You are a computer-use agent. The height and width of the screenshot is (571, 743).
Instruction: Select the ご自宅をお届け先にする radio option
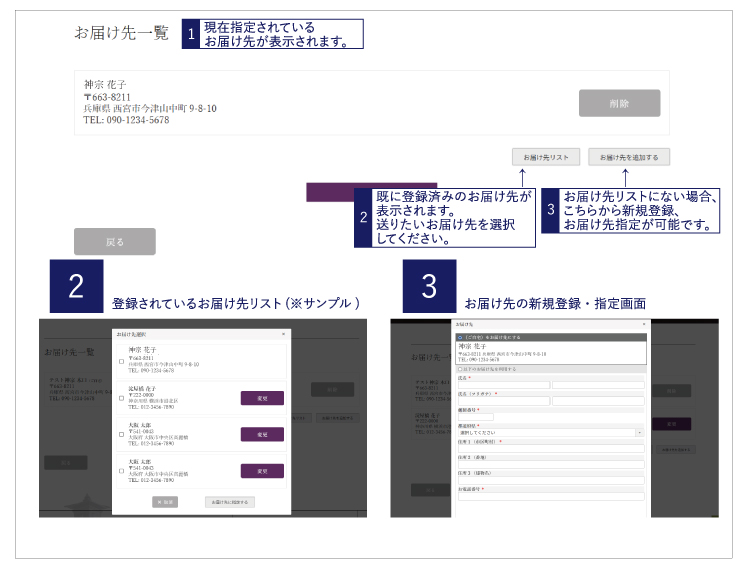pos(457,337)
